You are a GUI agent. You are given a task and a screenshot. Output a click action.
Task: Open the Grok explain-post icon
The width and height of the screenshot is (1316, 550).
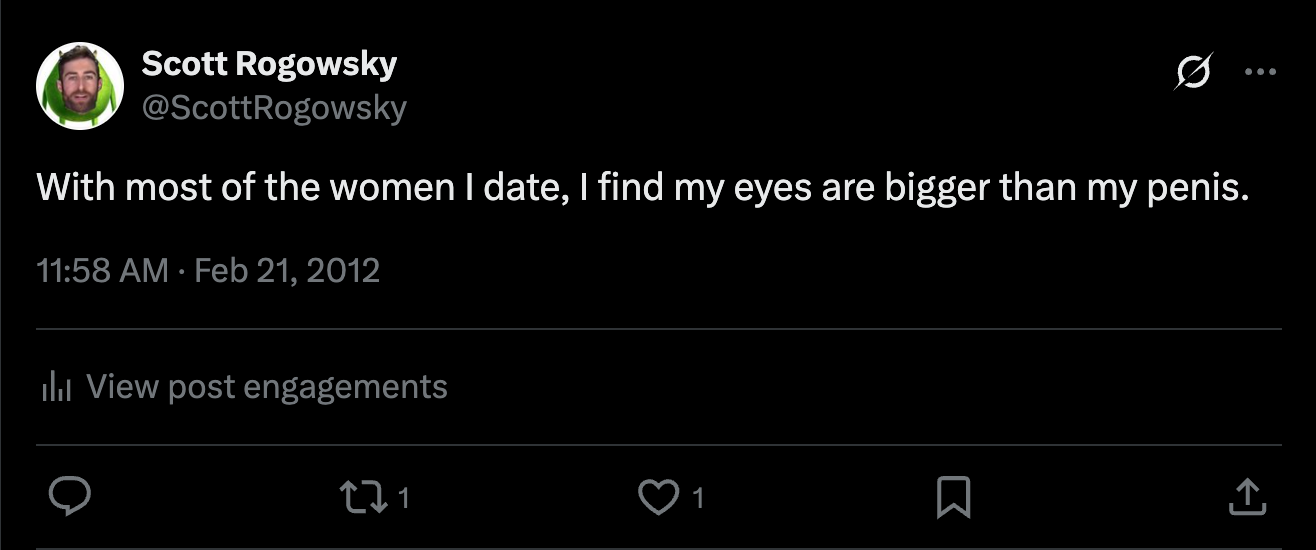(x=1193, y=72)
